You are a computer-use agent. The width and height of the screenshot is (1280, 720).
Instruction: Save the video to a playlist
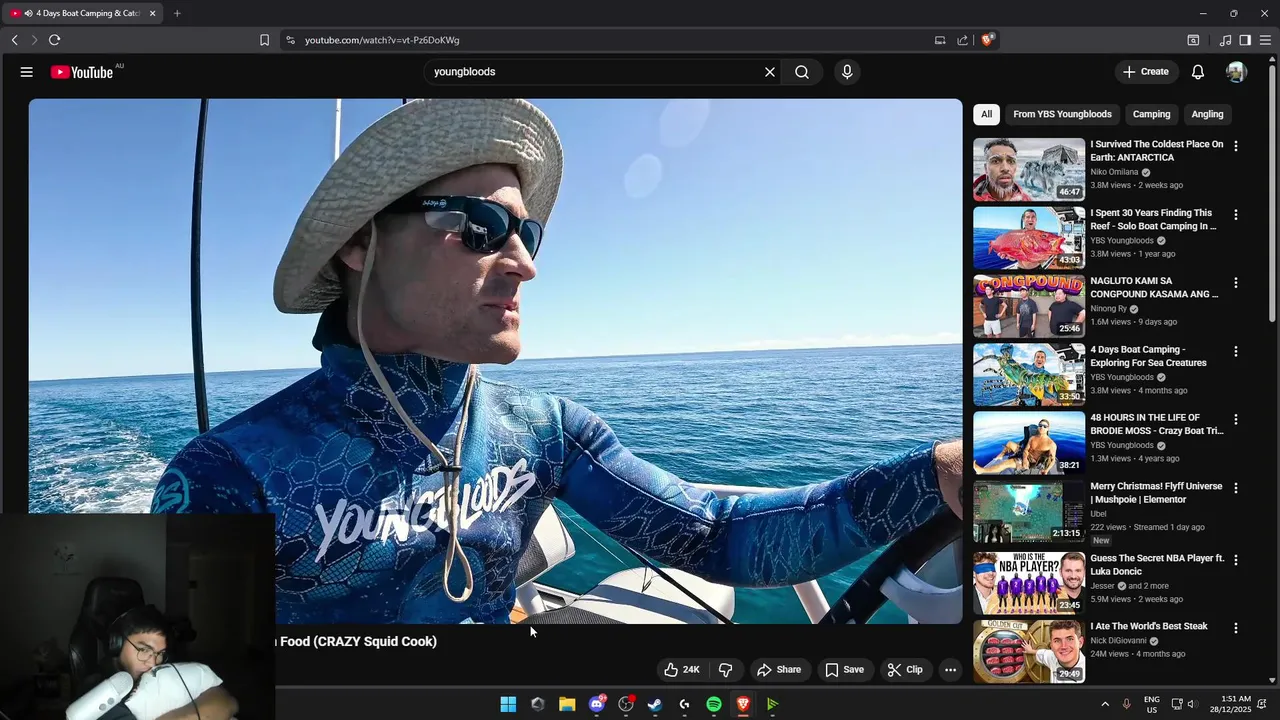click(x=844, y=670)
